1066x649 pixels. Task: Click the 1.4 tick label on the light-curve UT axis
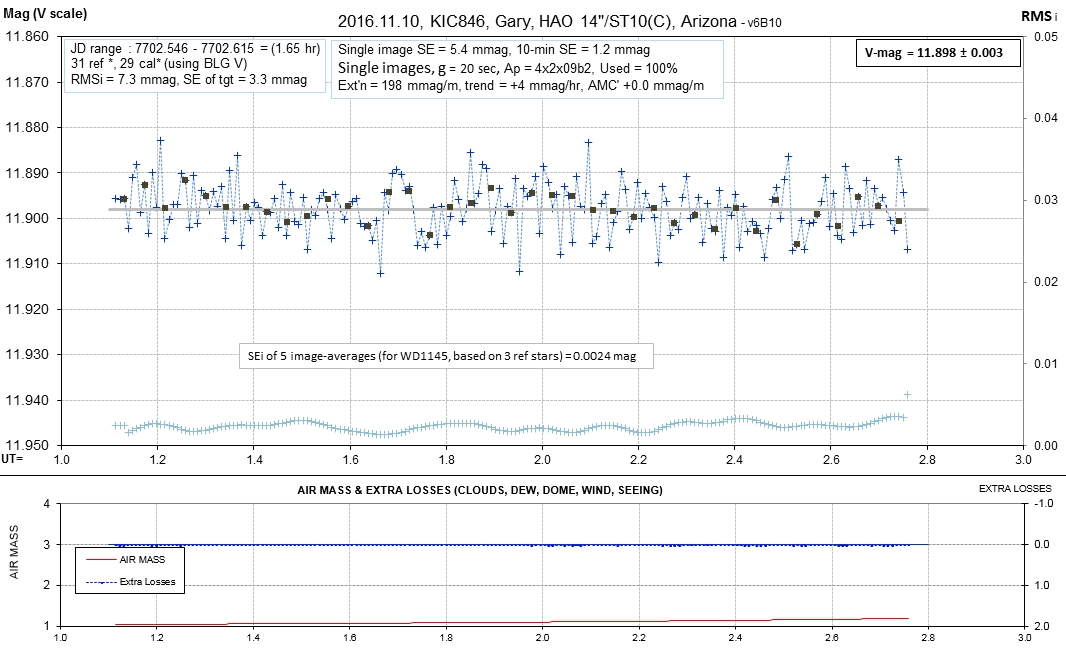pyautogui.click(x=254, y=459)
